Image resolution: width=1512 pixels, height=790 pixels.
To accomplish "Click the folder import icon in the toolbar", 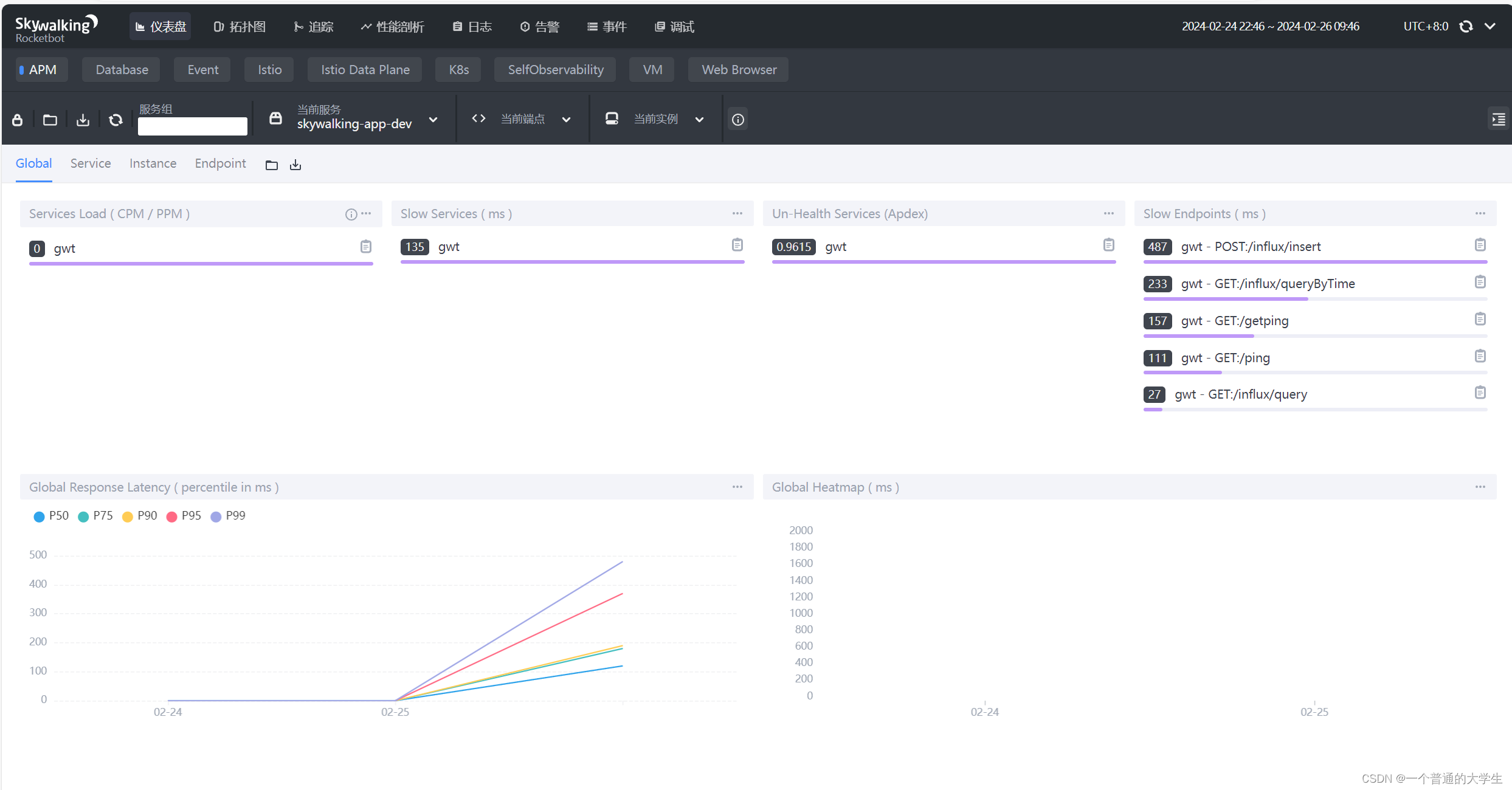I will (50, 120).
